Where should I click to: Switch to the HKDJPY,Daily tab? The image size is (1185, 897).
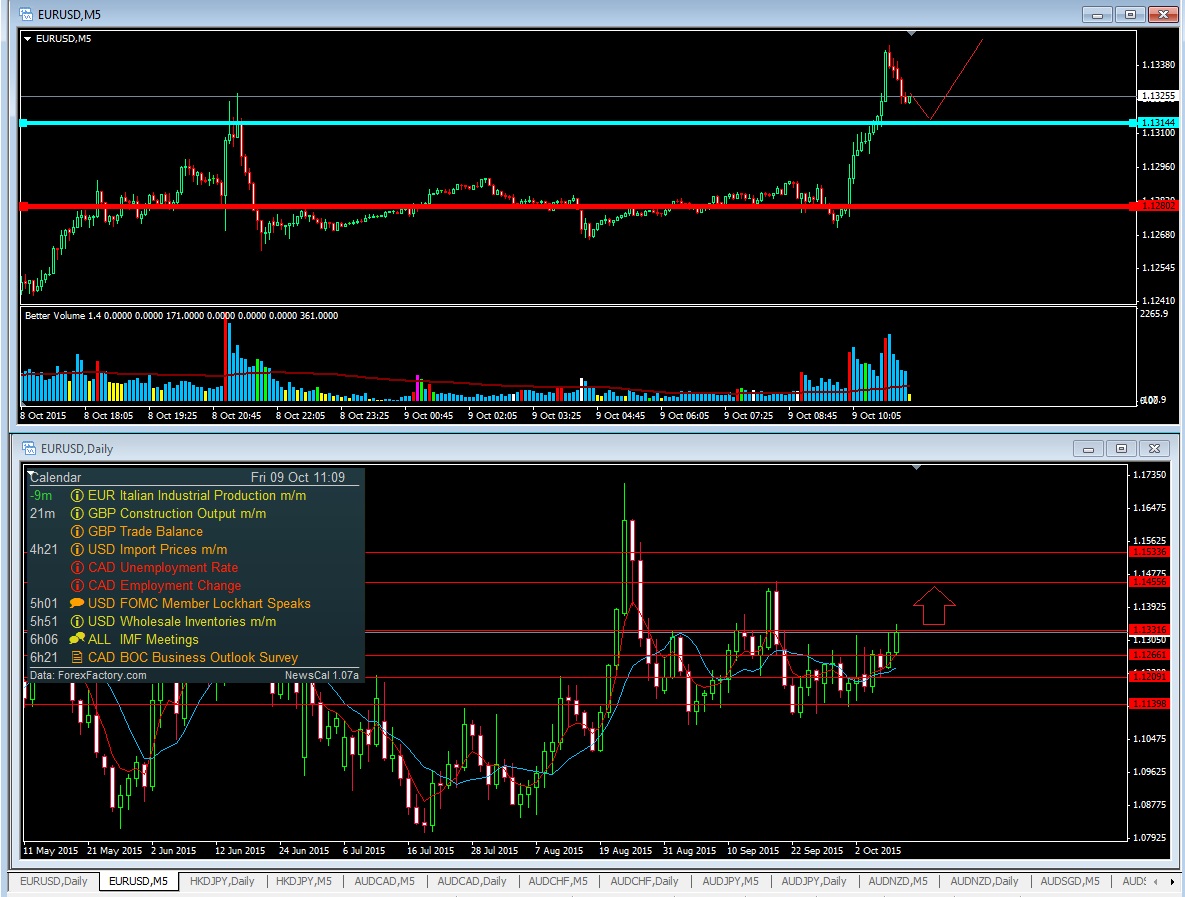(222, 881)
